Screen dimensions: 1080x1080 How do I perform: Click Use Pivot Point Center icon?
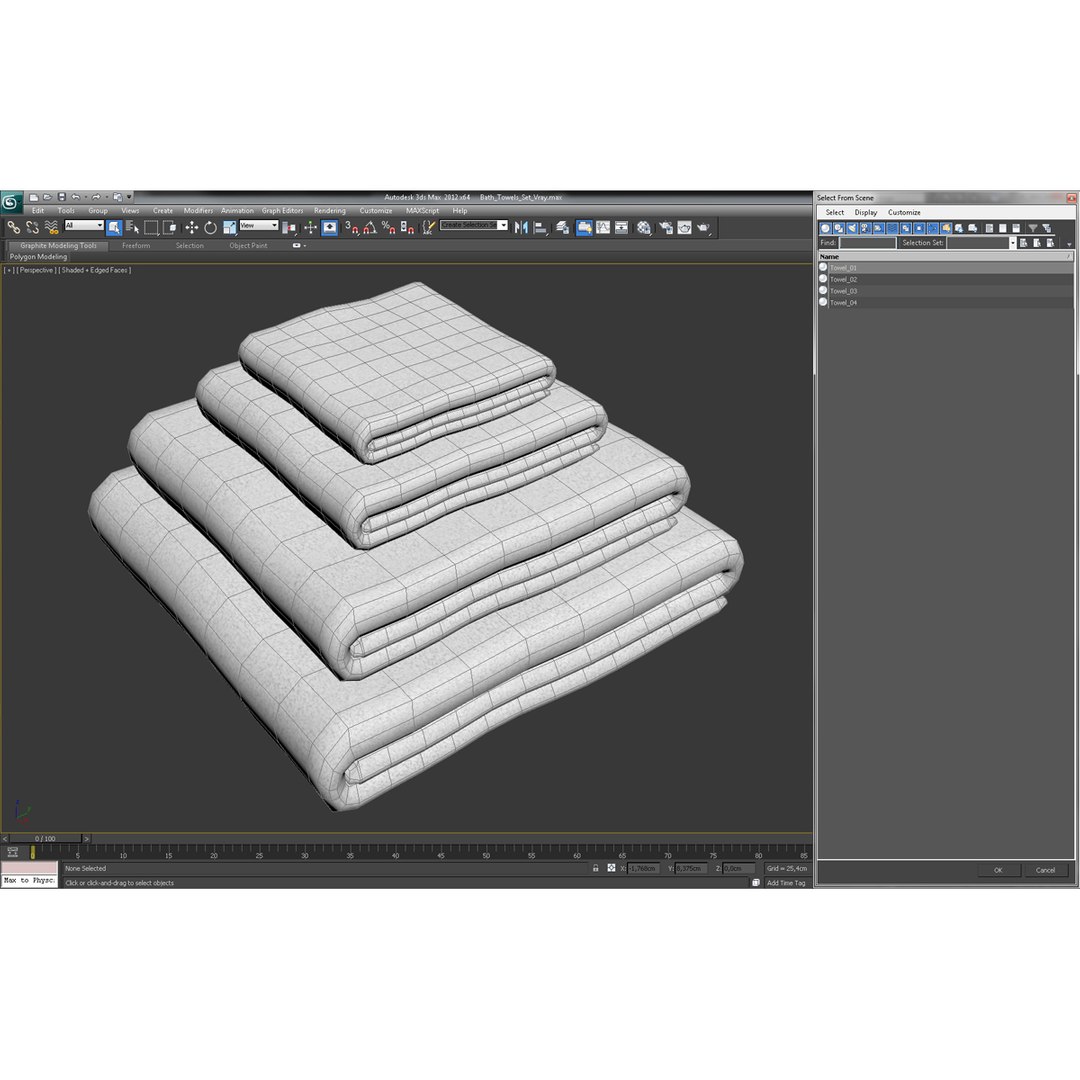tap(289, 227)
